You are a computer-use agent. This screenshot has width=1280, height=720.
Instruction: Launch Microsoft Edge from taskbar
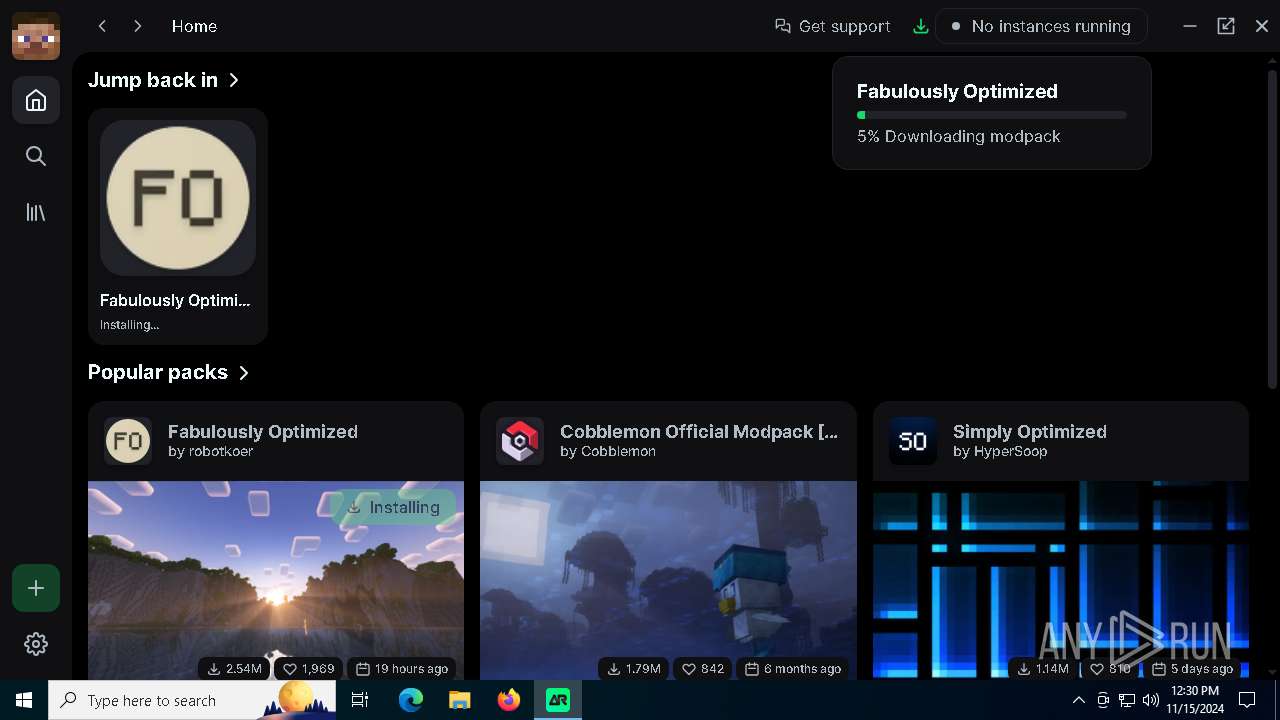(411, 700)
